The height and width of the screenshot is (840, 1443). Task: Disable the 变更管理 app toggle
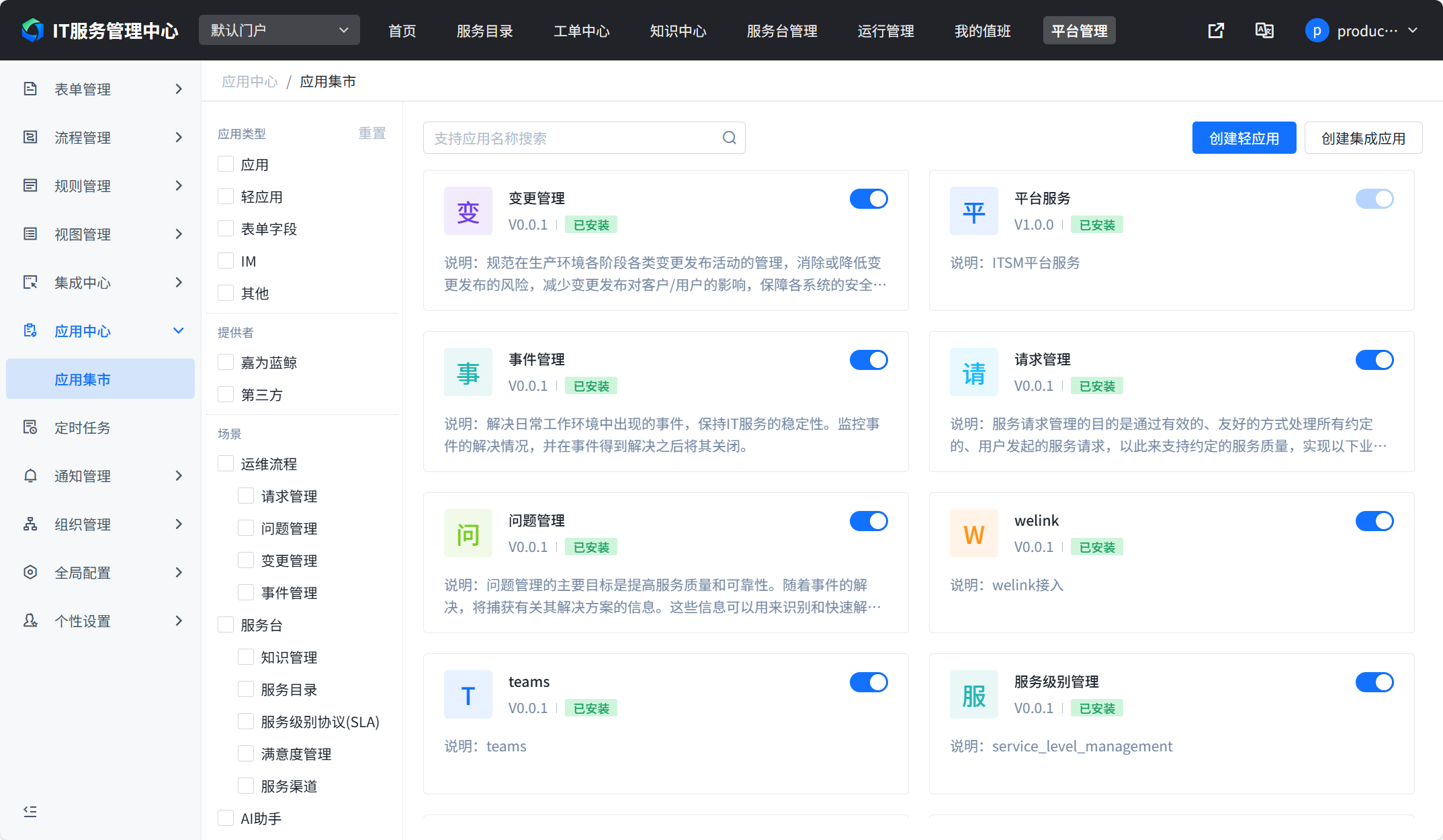click(x=869, y=199)
